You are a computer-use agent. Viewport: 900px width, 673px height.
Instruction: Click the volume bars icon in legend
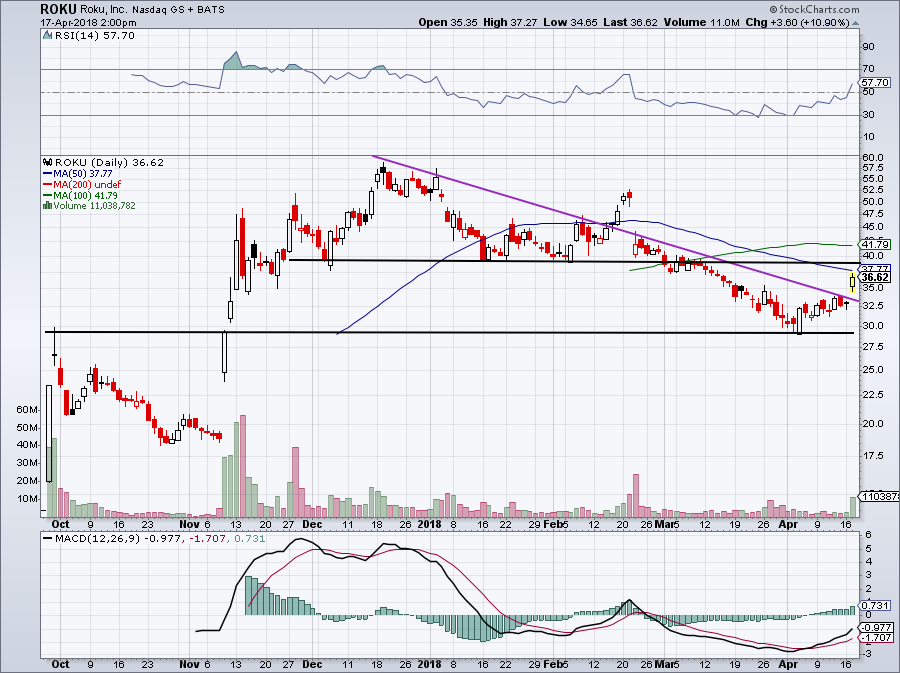[x=47, y=205]
